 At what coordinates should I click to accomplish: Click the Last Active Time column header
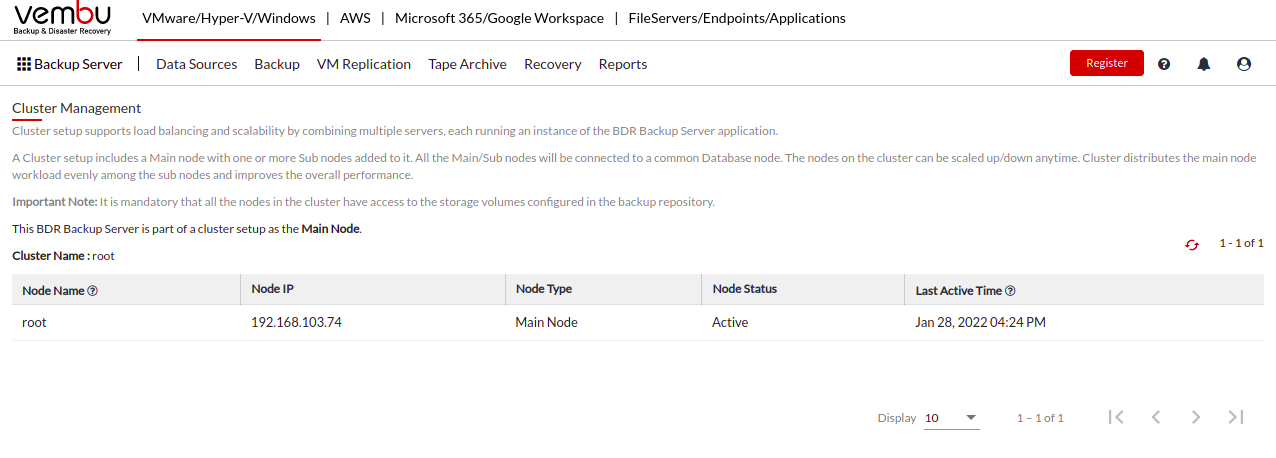(959, 291)
